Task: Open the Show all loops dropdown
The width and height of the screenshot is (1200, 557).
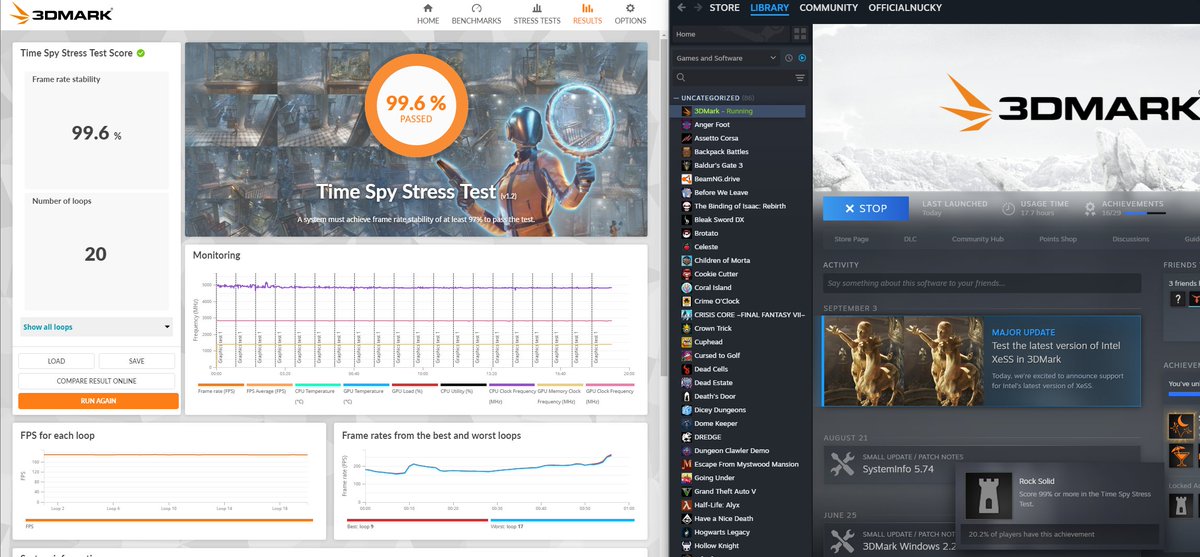Action: pyautogui.click(x=97, y=327)
